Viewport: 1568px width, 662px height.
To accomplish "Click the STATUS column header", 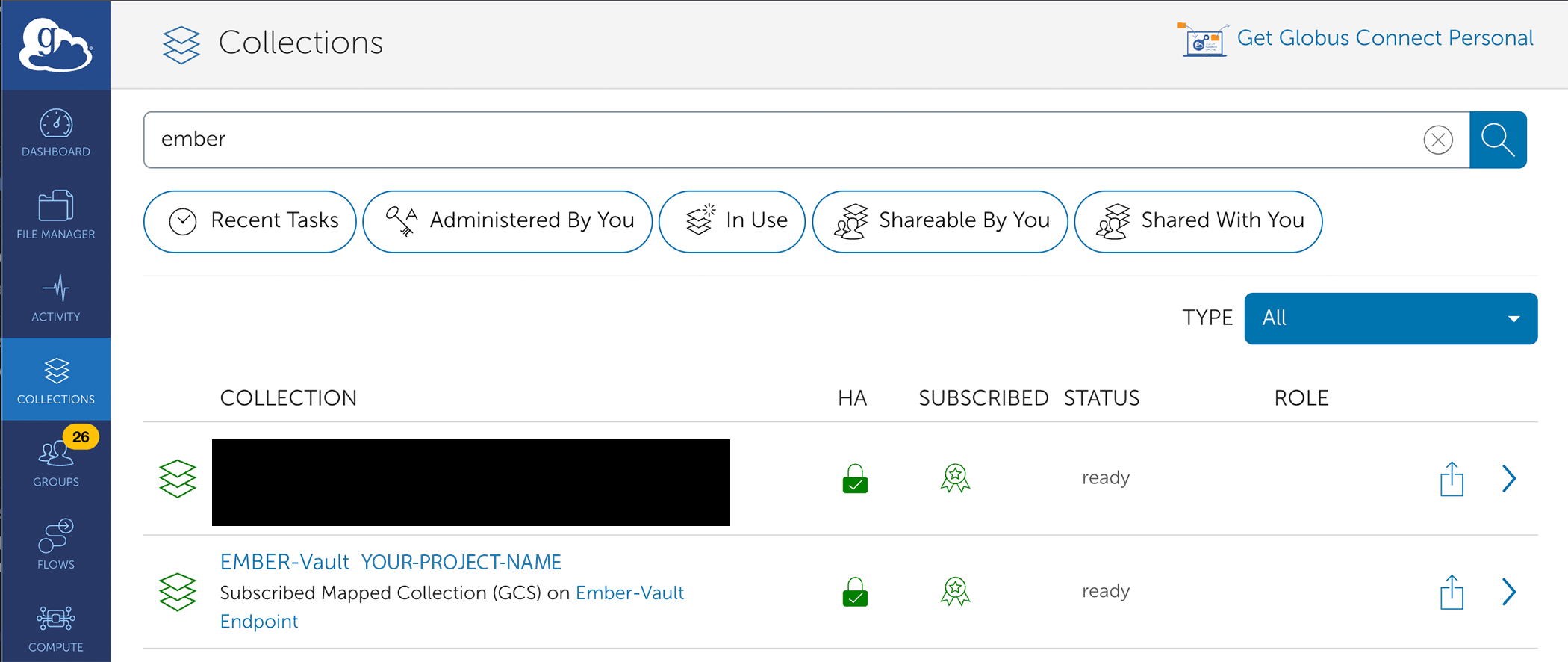I will click(x=1101, y=398).
